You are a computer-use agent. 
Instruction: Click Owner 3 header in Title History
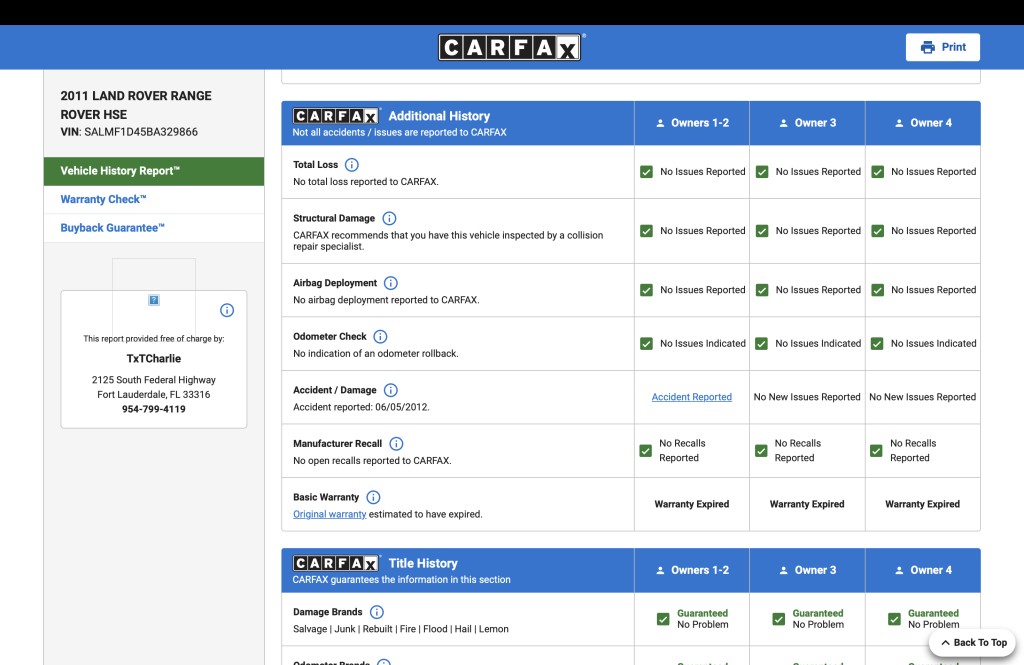(x=808, y=570)
